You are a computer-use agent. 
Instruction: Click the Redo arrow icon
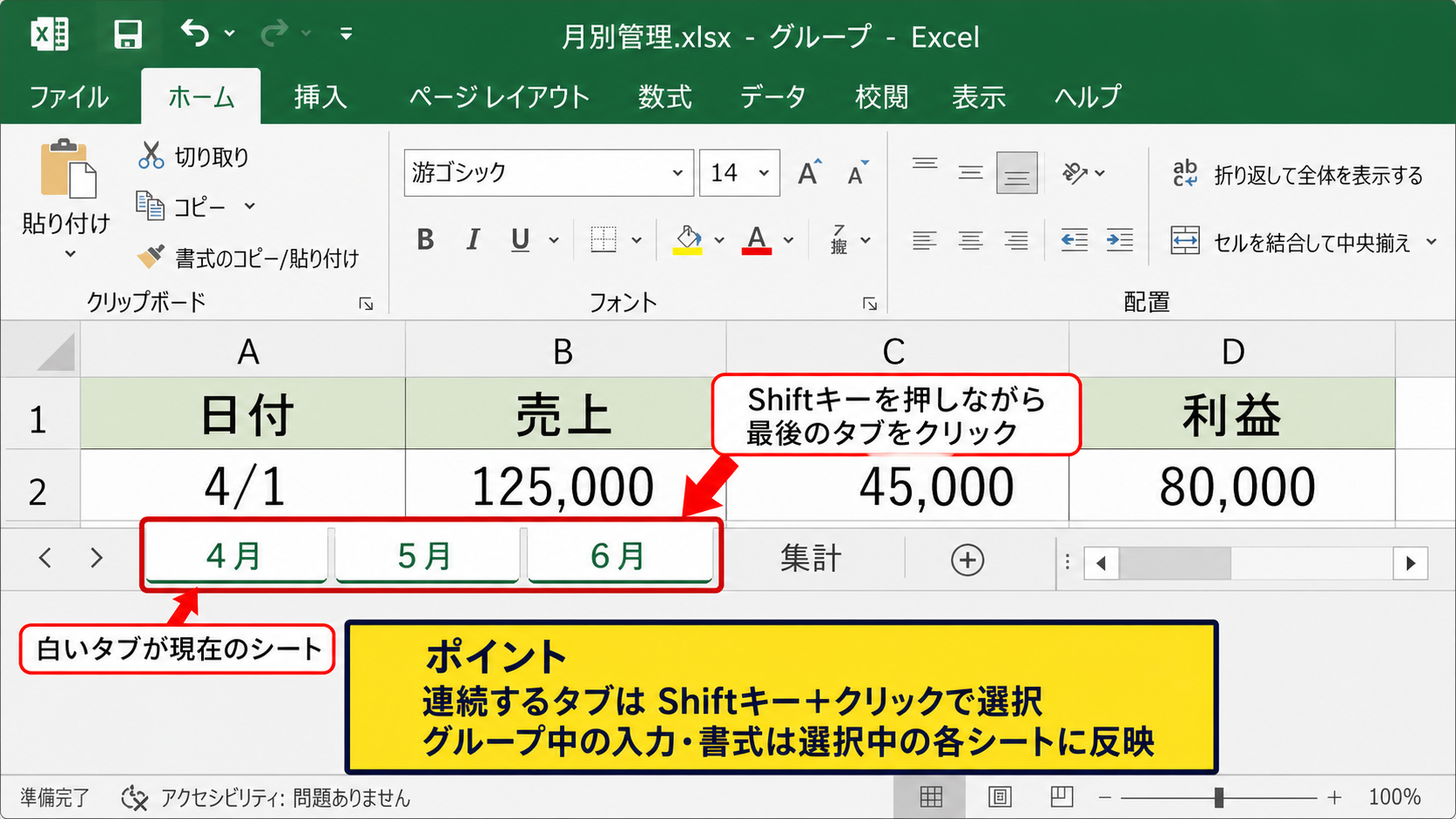click(x=273, y=33)
